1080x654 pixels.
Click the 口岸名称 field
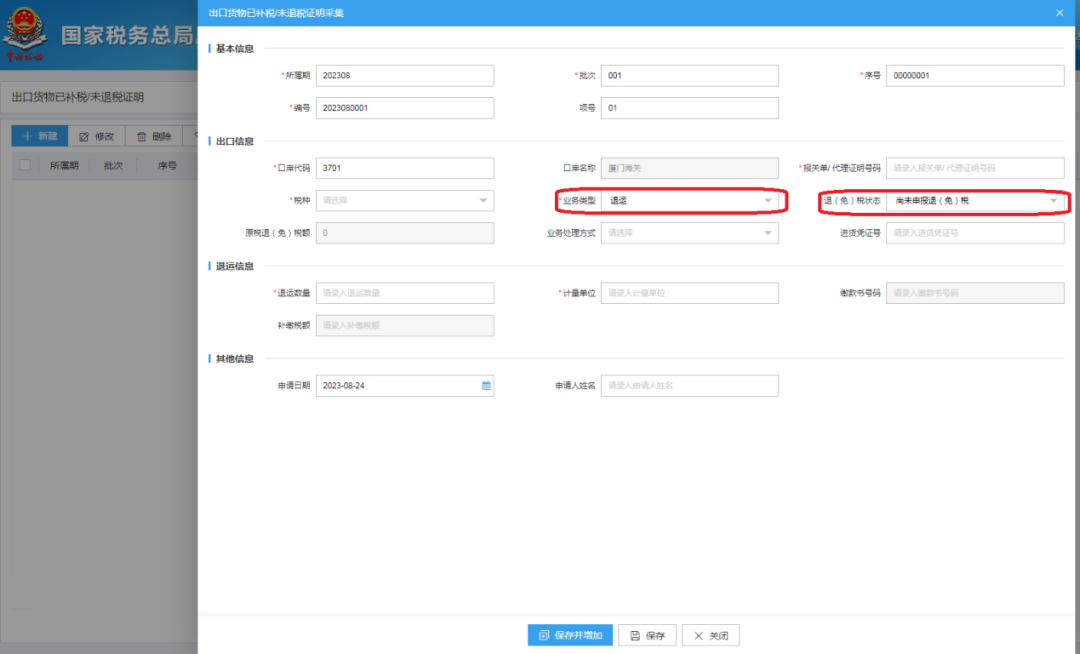tap(689, 168)
